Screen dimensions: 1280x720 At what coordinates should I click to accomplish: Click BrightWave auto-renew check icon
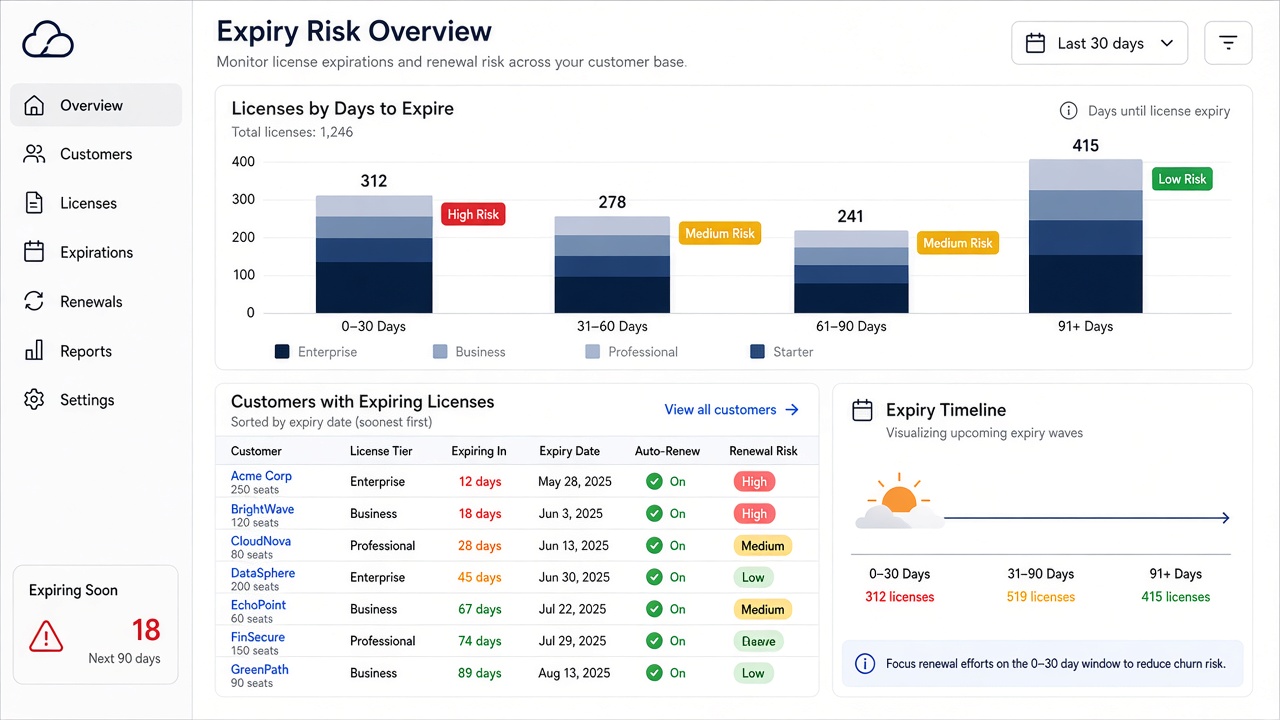coord(654,513)
